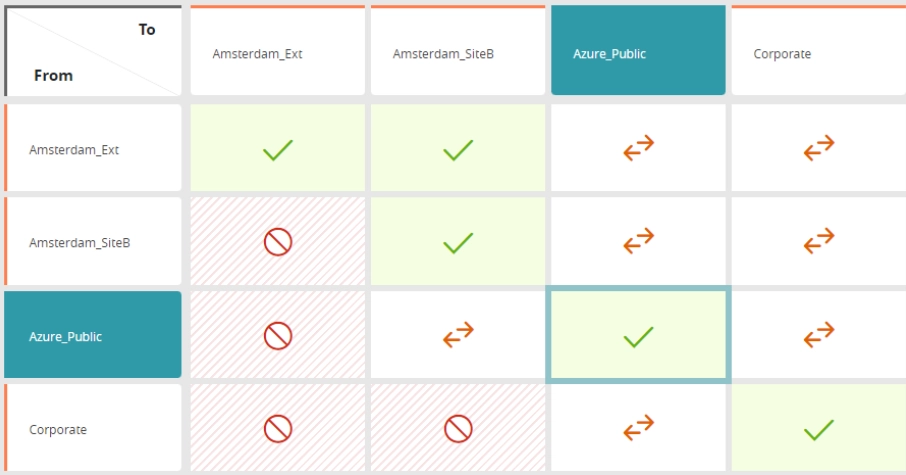This screenshot has height=475, width=906.
Task: Click blocked icon from Amsterdam_SiteB to Amsterdam_Ext
Action: click(278, 242)
